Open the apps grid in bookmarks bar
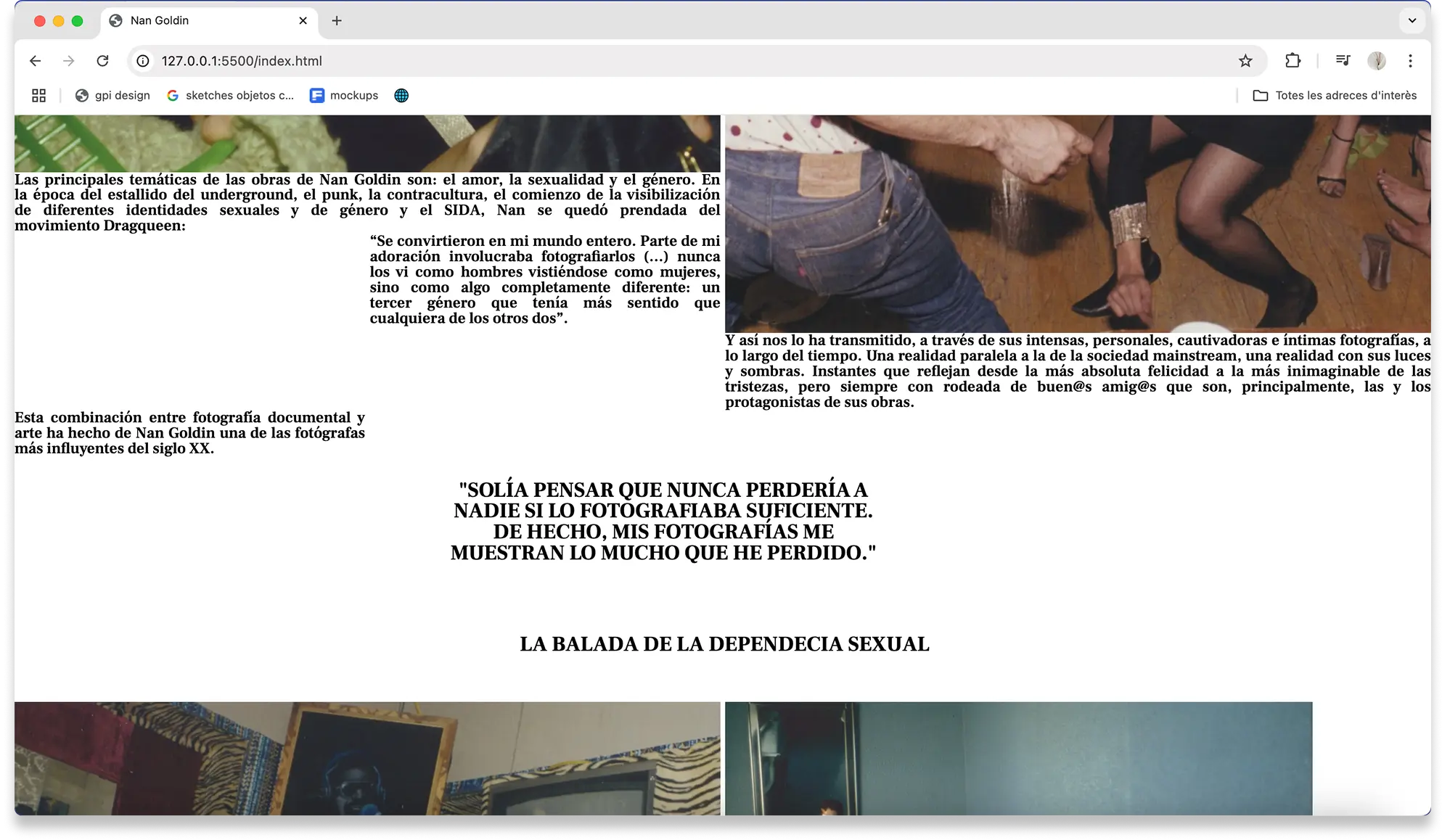 [39, 95]
